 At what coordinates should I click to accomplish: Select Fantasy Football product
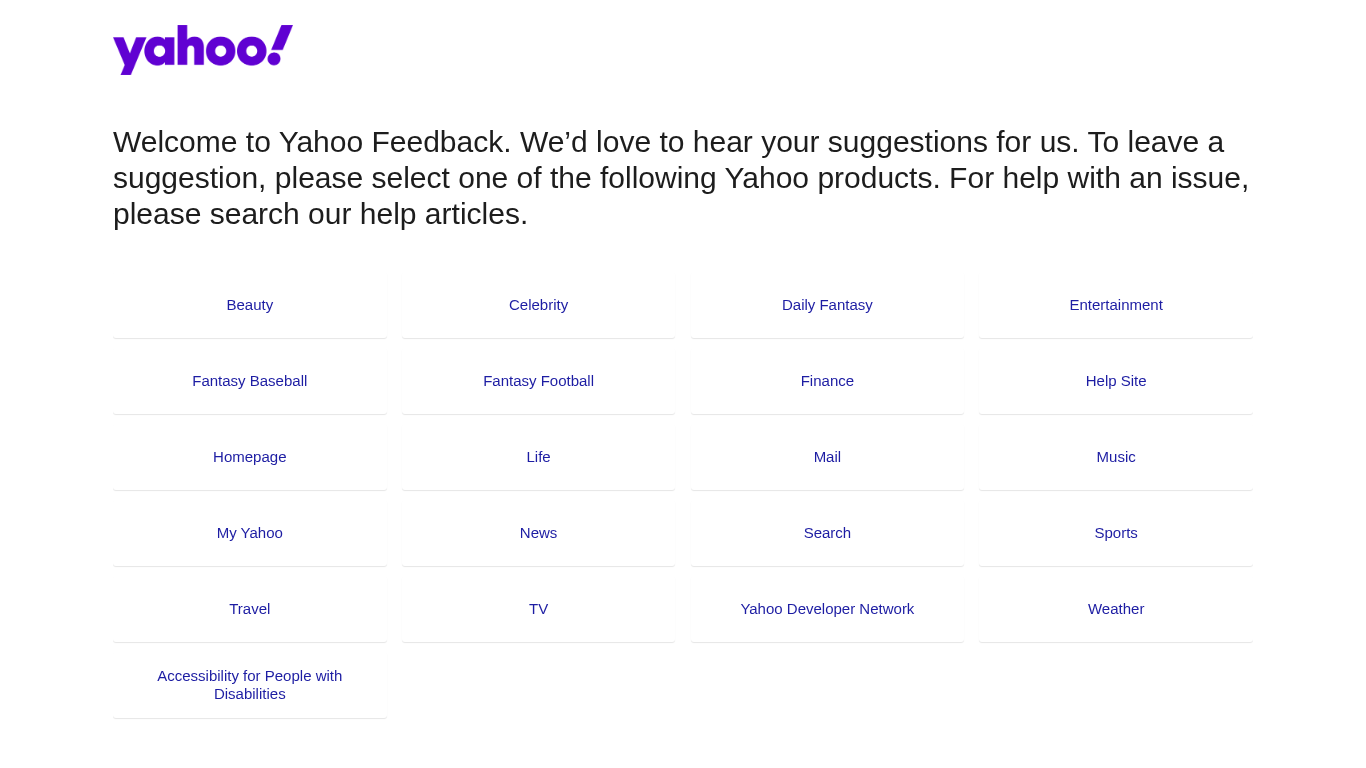click(538, 381)
